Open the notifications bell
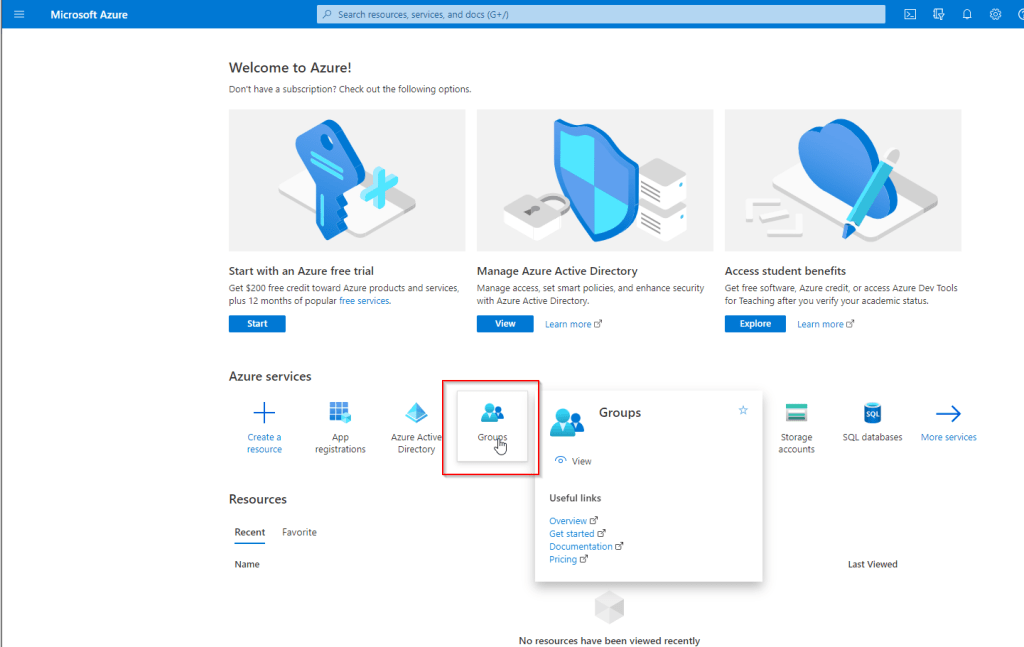 pos(967,14)
